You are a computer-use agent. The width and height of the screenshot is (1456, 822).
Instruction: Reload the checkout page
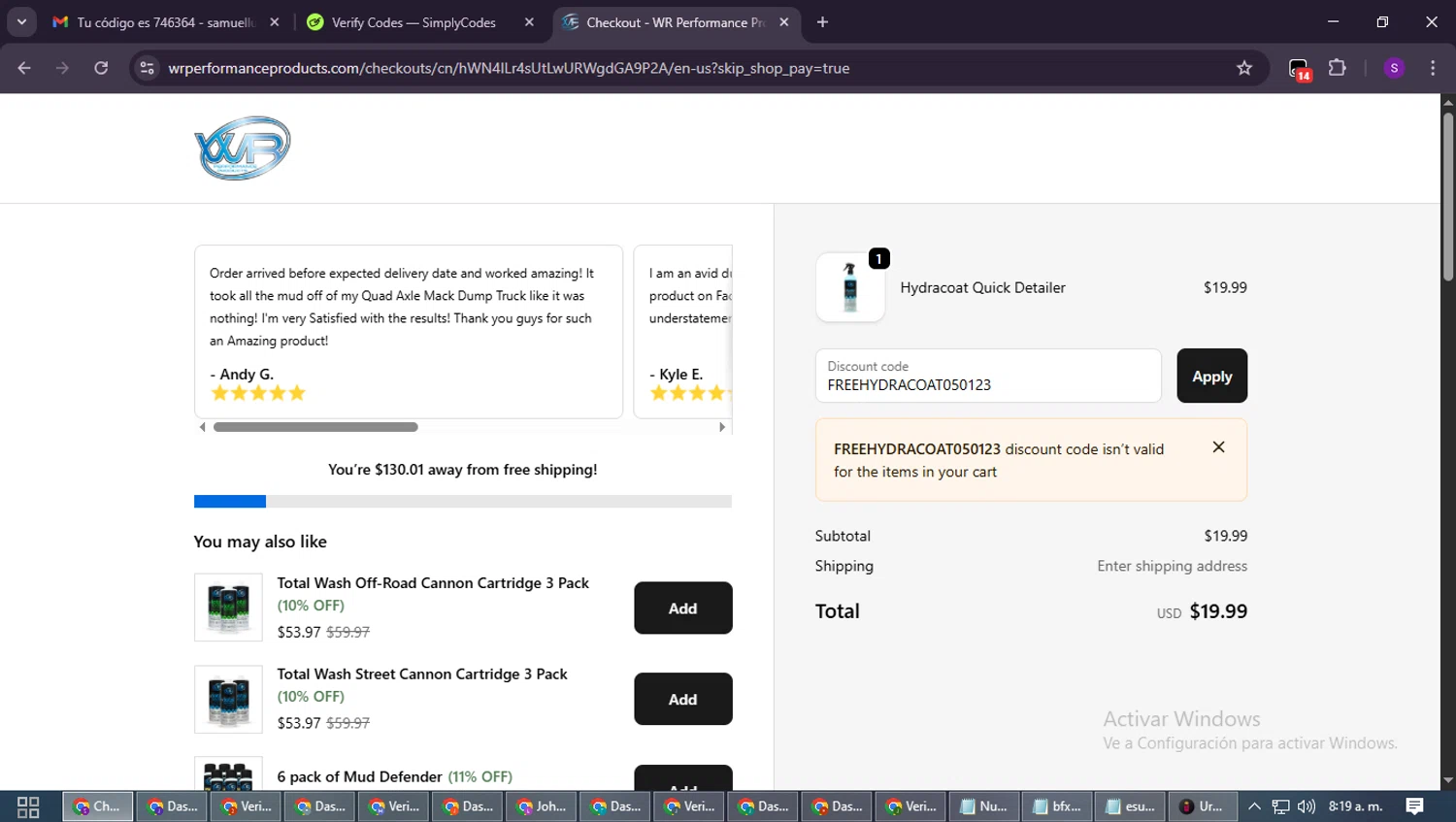click(101, 68)
